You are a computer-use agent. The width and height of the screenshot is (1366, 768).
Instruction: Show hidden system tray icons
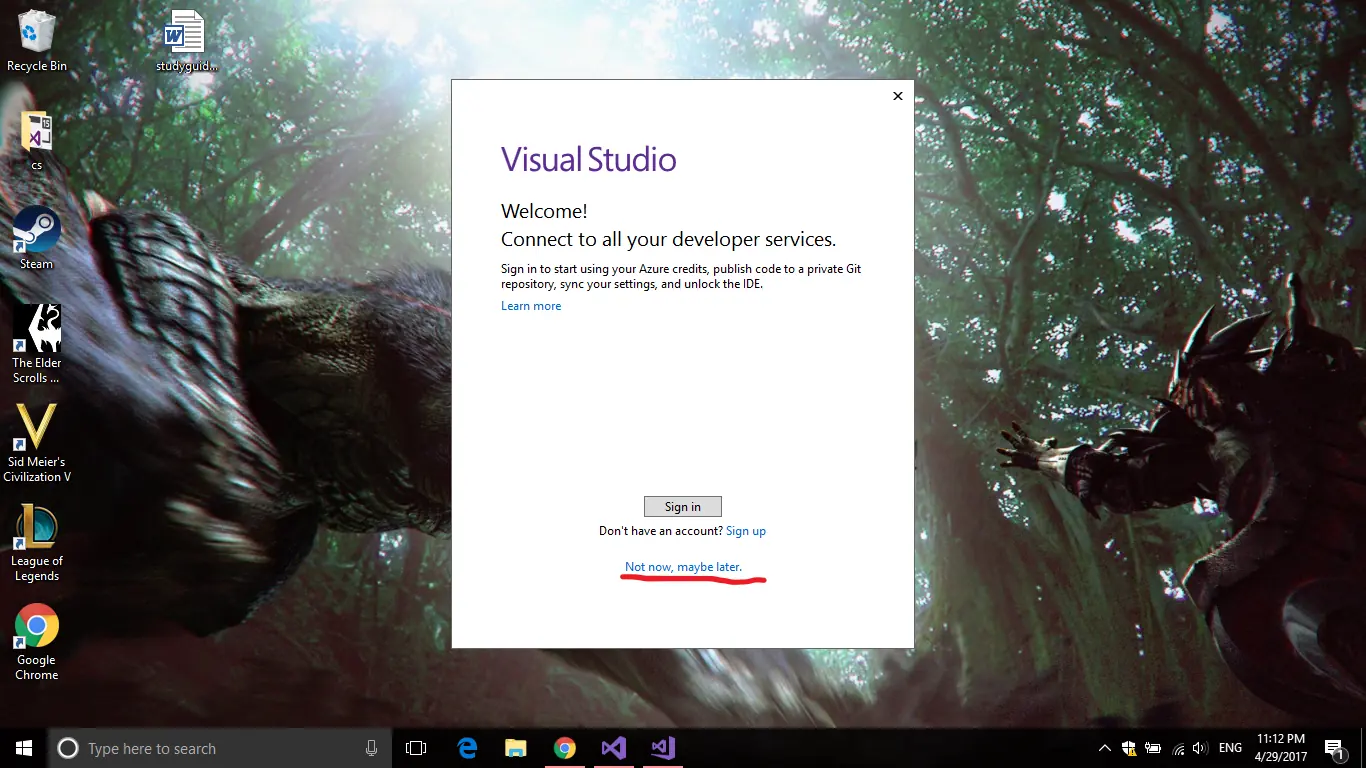click(1104, 748)
